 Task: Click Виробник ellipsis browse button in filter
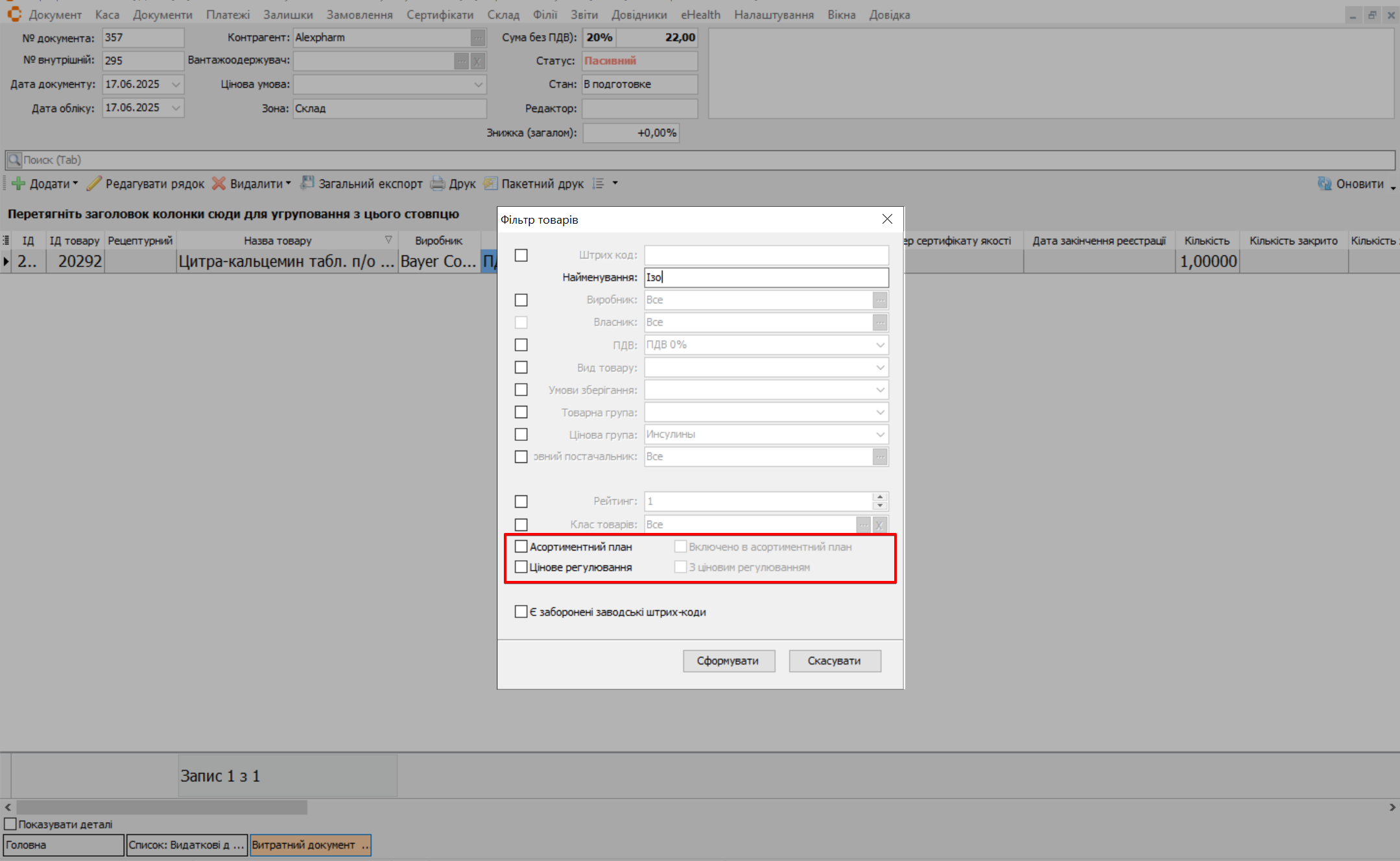point(879,300)
